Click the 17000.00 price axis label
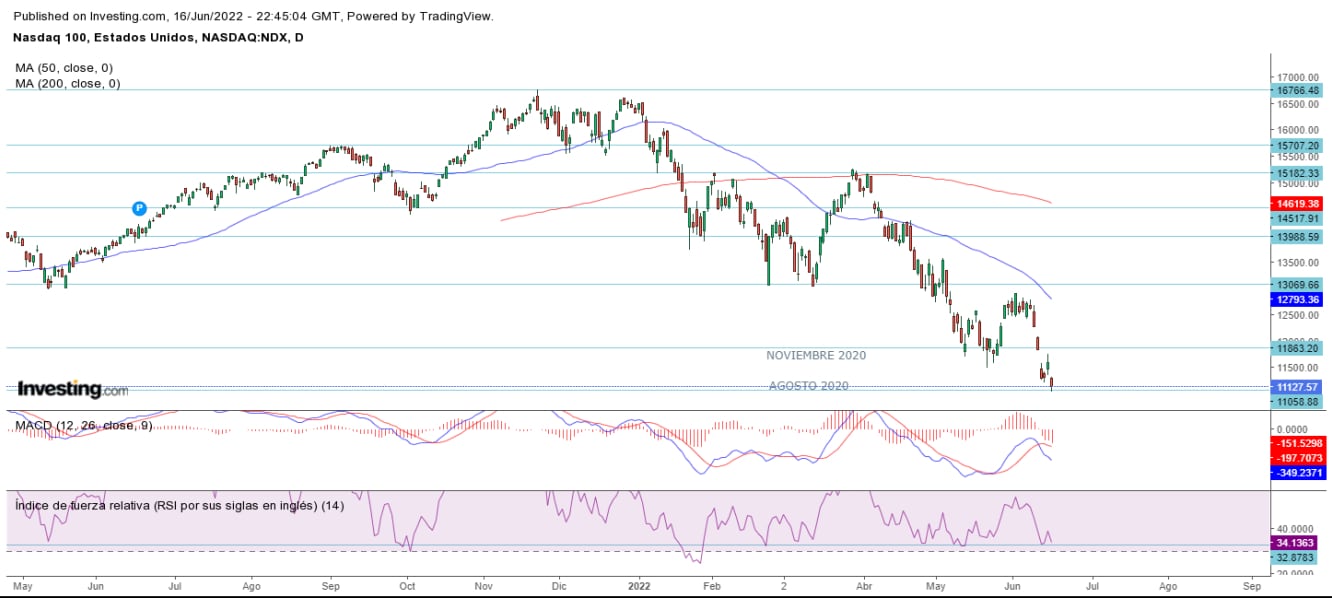This screenshot has height=598, width=1332. (1298, 77)
